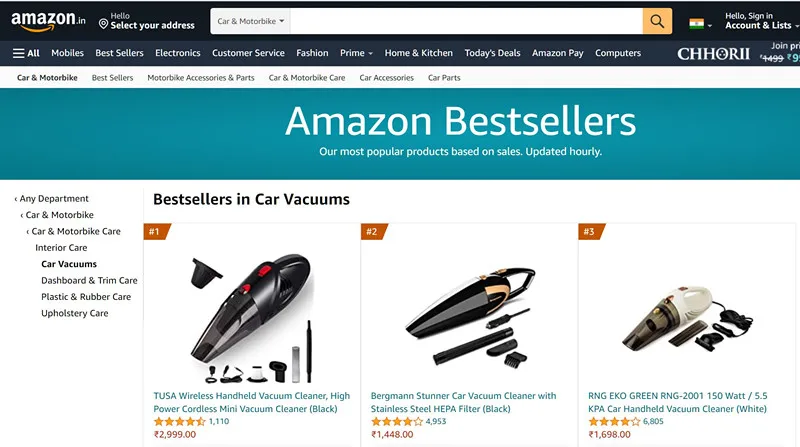Click TUSA vacuum star rating
The height and width of the screenshot is (447, 800).
point(179,421)
